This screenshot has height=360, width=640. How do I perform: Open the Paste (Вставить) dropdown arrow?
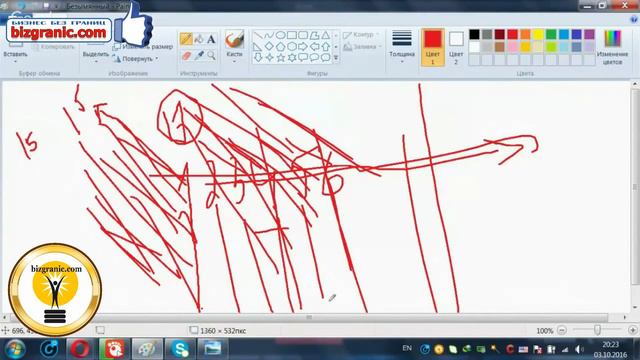(x=16, y=62)
